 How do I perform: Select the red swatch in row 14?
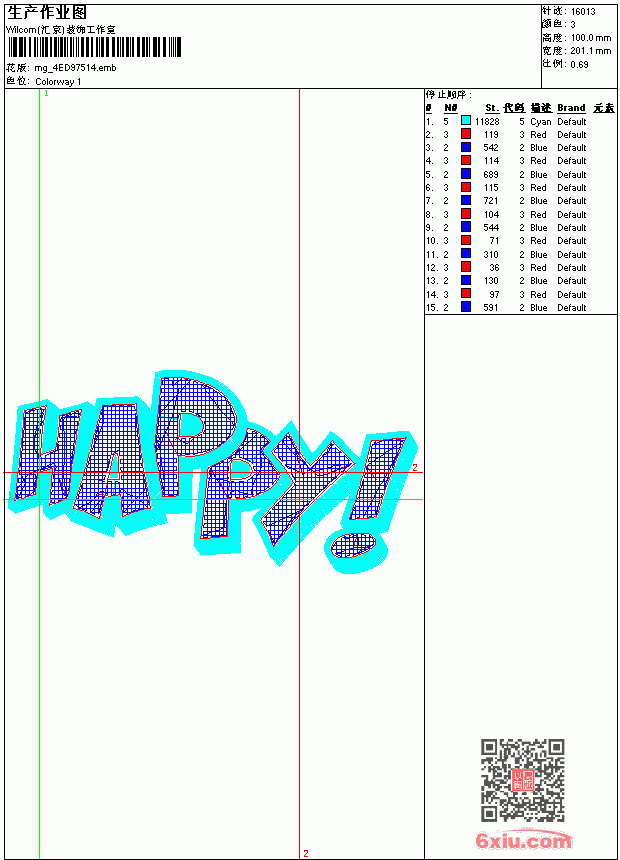466,294
